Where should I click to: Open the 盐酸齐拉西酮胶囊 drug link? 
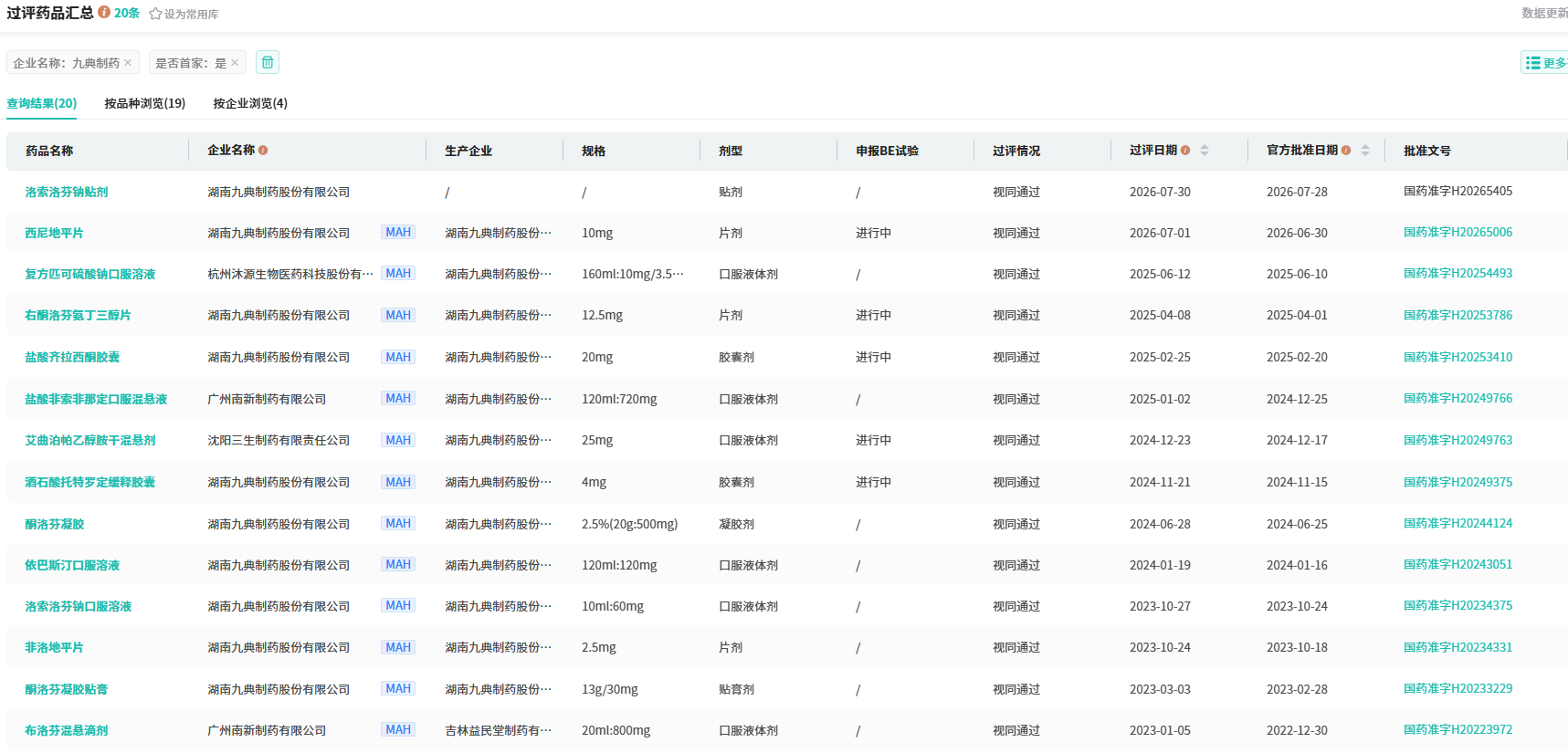click(x=72, y=358)
